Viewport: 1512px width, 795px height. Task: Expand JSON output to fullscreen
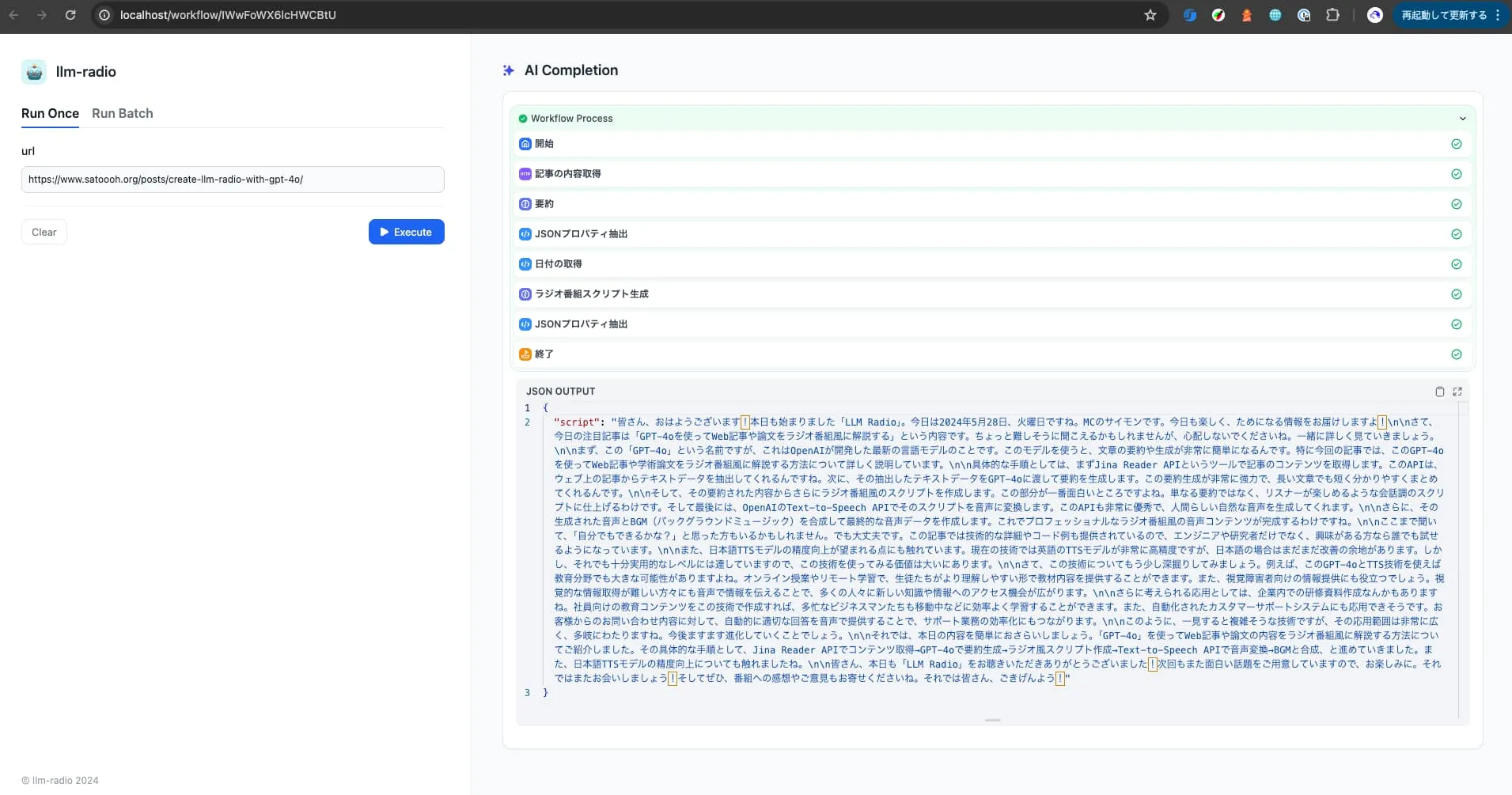(x=1457, y=392)
